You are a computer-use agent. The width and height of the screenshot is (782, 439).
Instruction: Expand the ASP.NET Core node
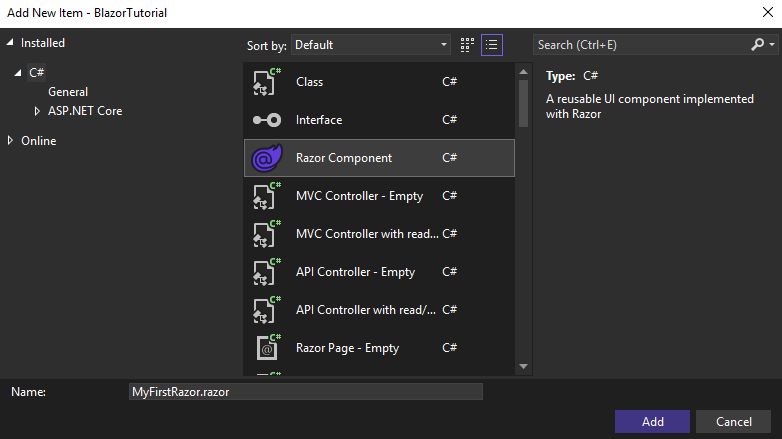tap(36, 111)
